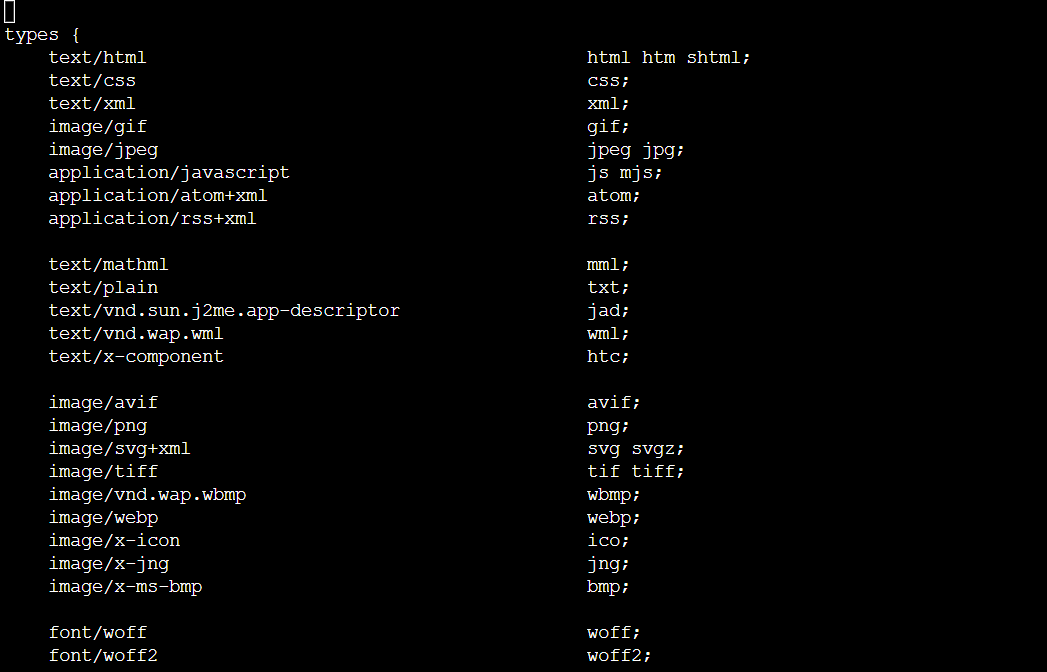
Task: Click the text/css entry
Action: pyautogui.click(x=92, y=81)
